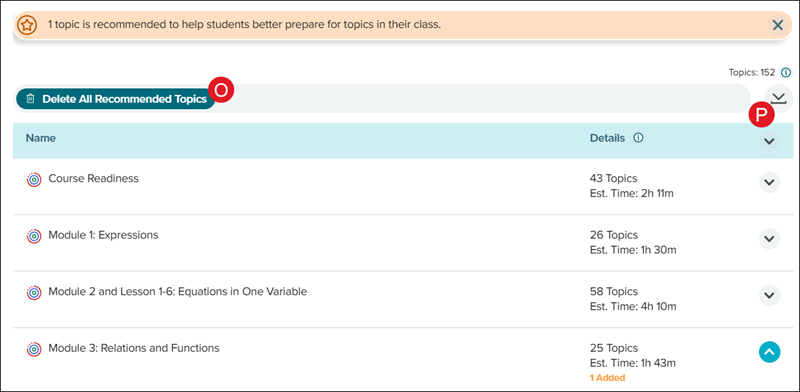Click the expand-all arrow icon above the table
Viewport: 800px width, 392px height.
[x=779, y=99]
